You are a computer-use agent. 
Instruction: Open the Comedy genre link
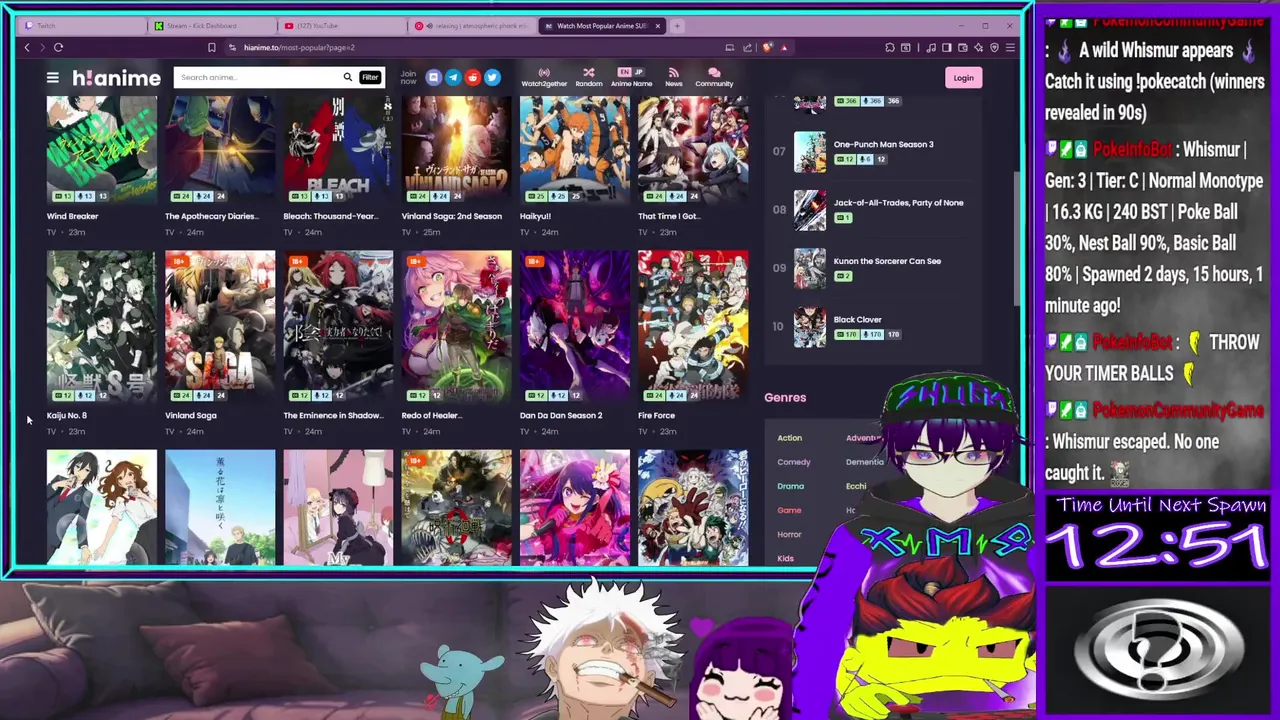(x=794, y=462)
